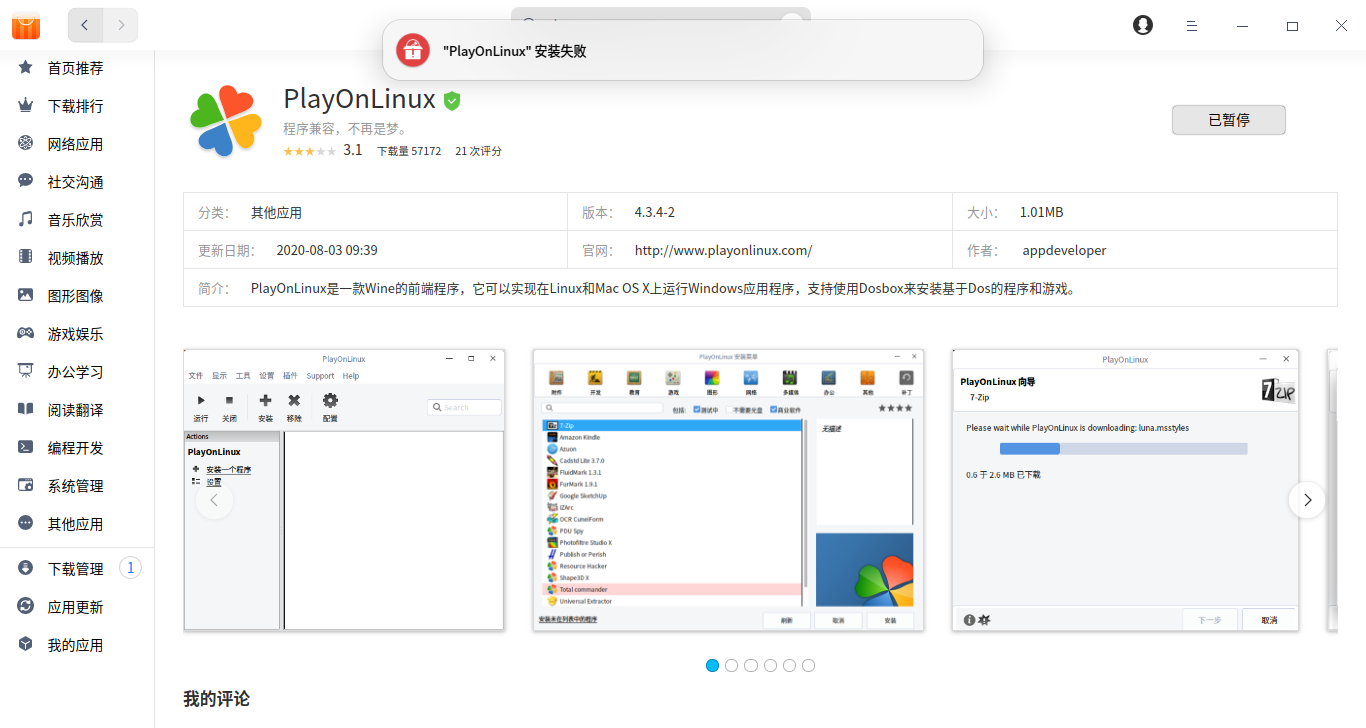This screenshot has width=1366, height=728.
Task: Click the rating score 3.1
Action: pyautogui.click(x=352, y=150)
